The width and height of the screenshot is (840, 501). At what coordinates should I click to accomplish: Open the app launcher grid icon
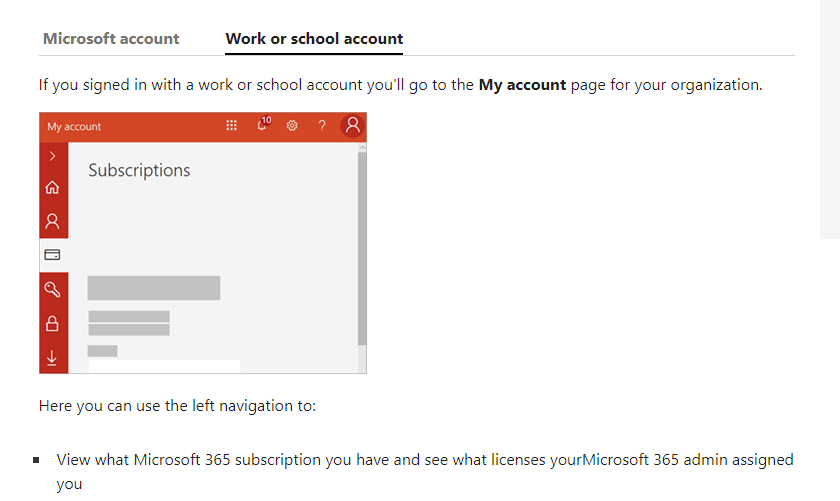click(231, 125)
